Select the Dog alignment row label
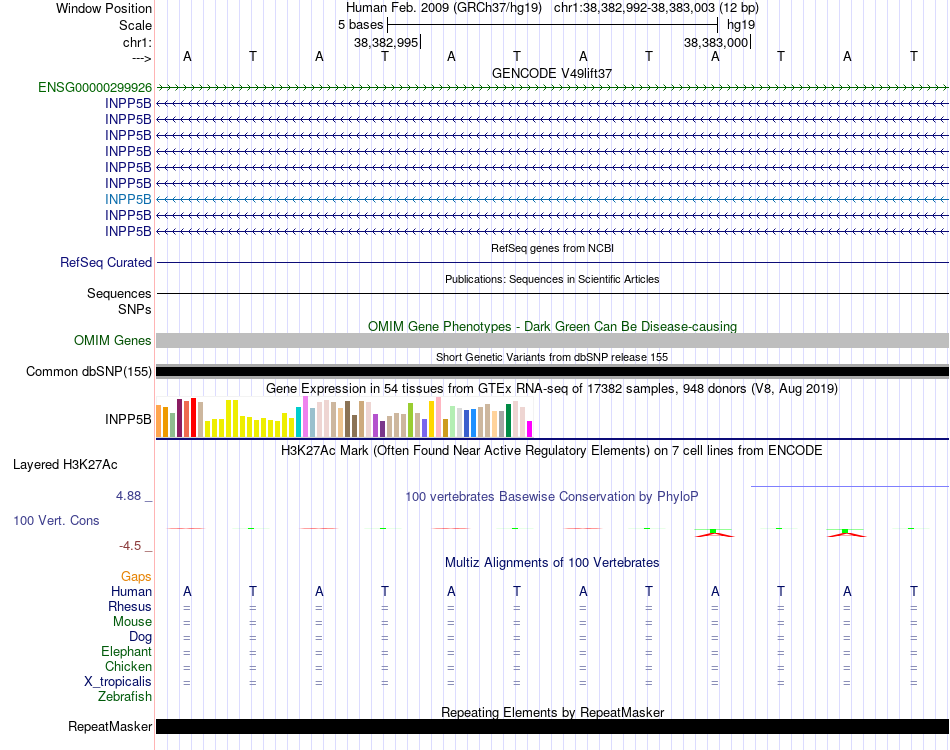Image resolution: width=950 pixels, height=750 pixels. 140,637
